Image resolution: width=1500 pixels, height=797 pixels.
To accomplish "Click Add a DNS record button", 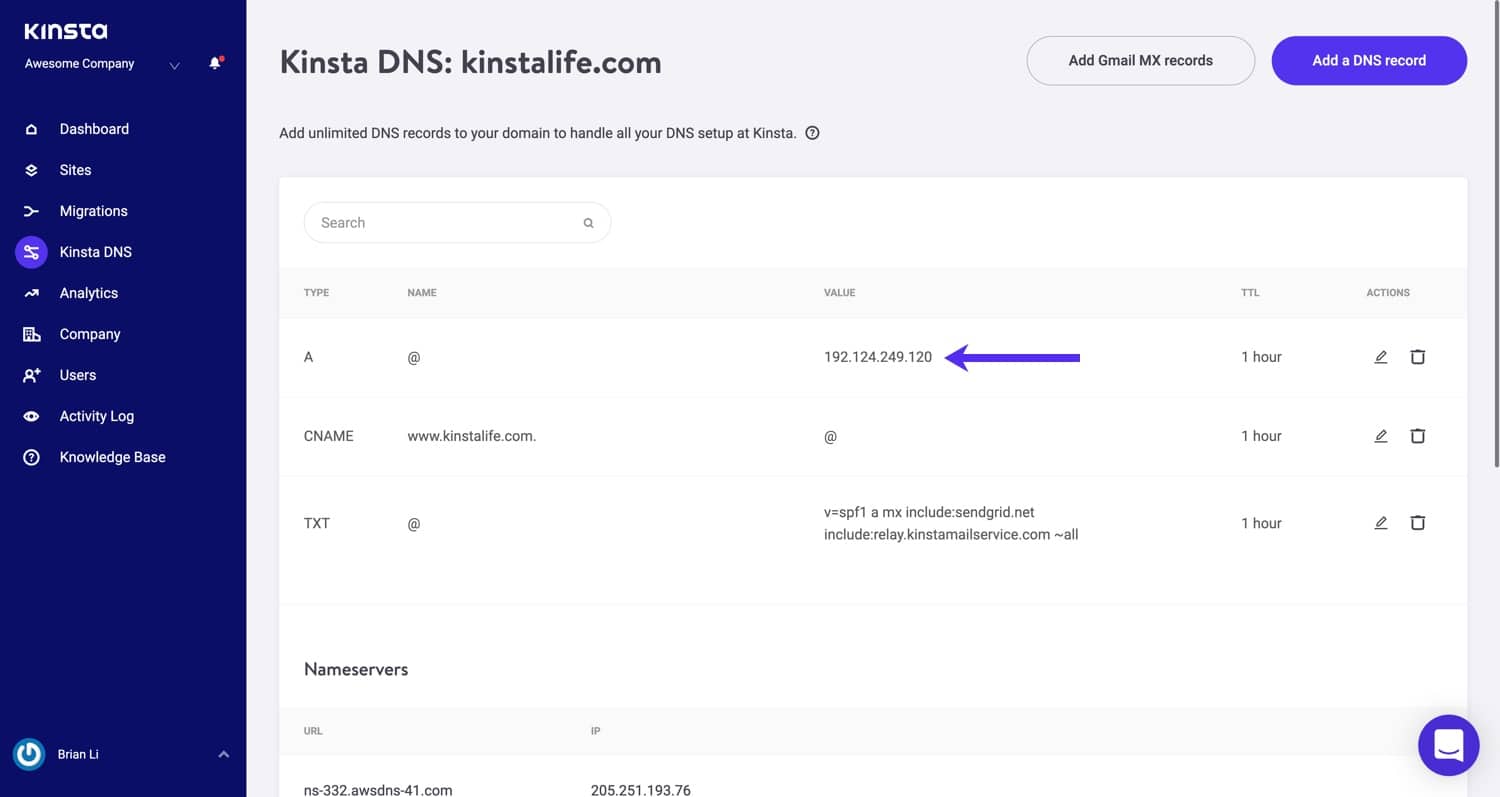I will point(1369,60).
